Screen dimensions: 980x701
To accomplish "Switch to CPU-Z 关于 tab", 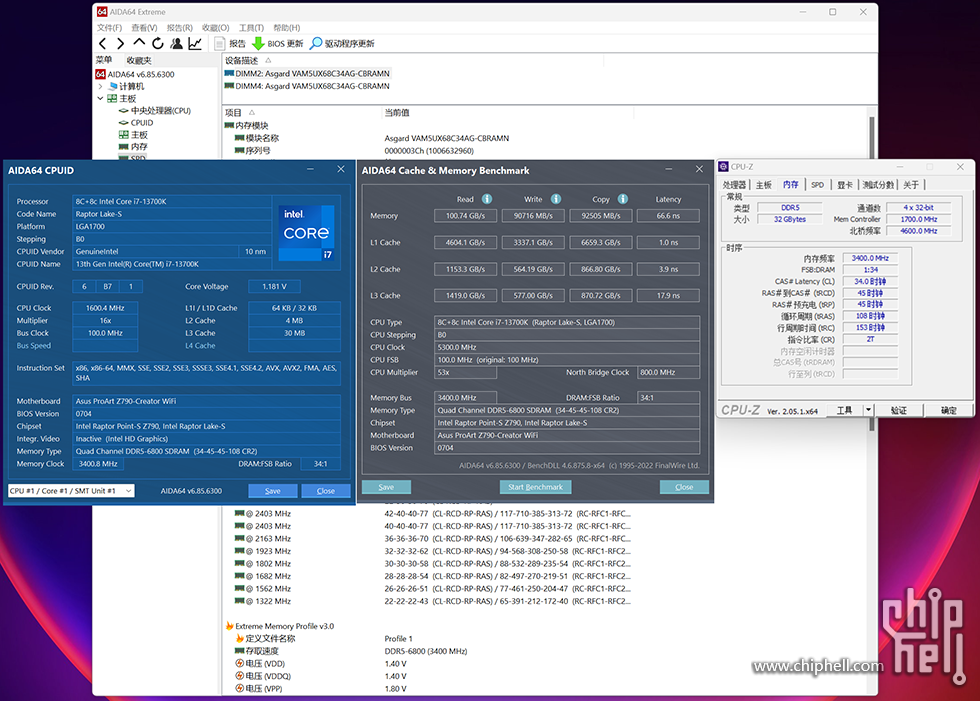I will (x=911, y=184).
